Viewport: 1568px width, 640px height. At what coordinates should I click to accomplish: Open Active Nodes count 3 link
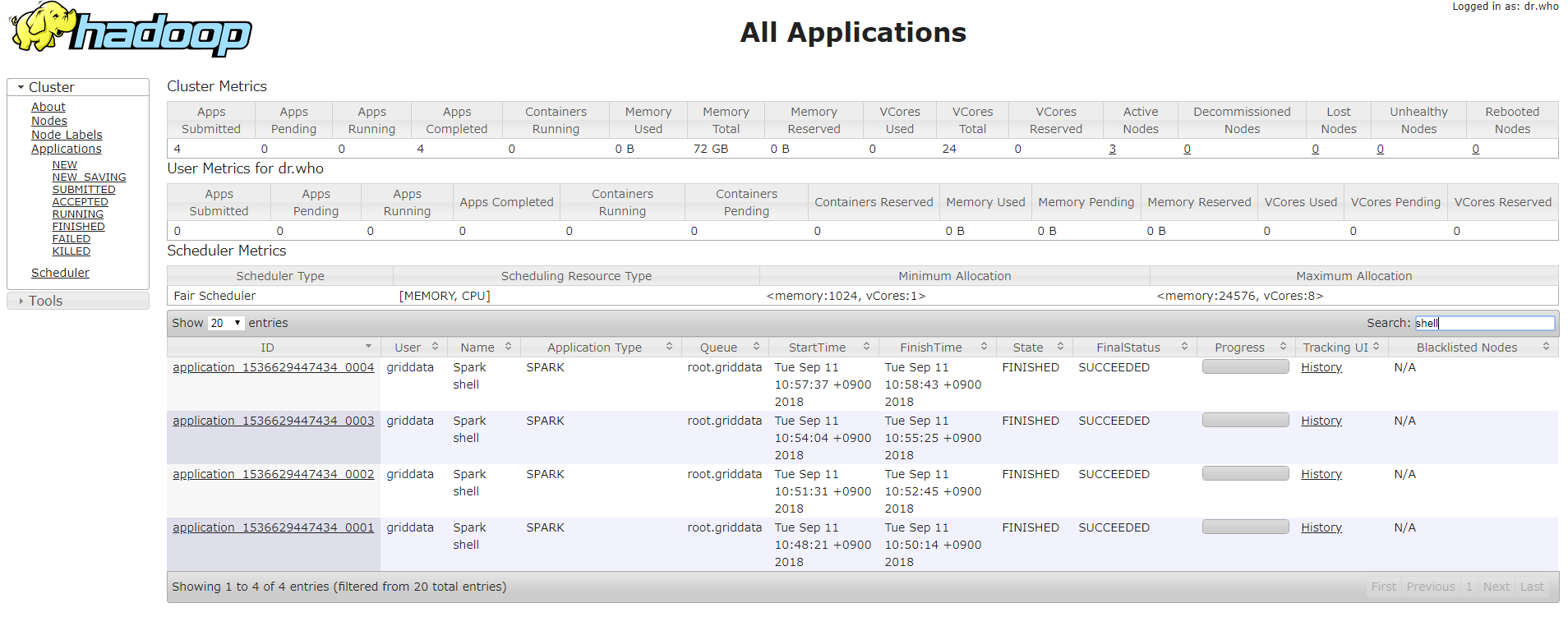pyautogui.click(x=1112, y=149)
